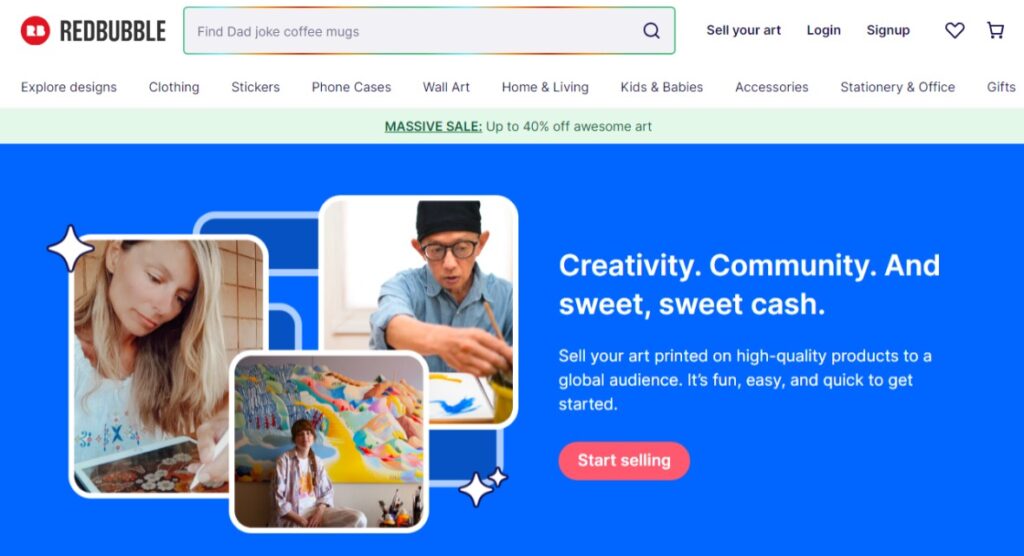1024x556 pixels.
Task: Click the magnifying glass search icon
Action: coord(651,31)
